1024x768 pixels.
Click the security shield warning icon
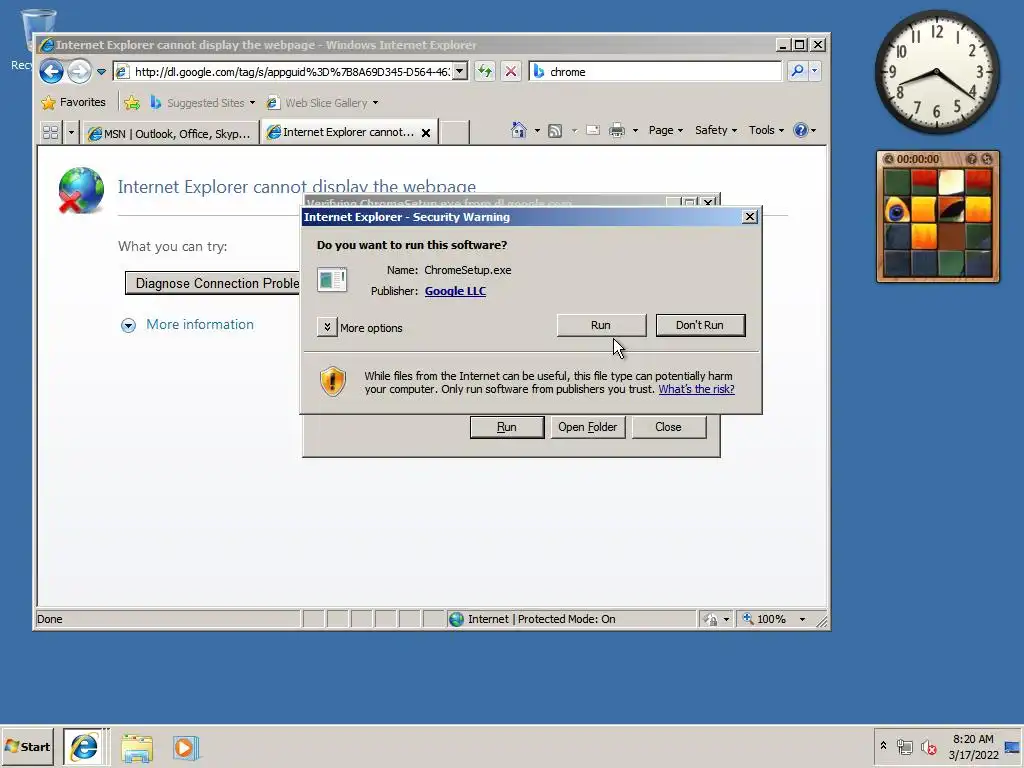(332, 381)
